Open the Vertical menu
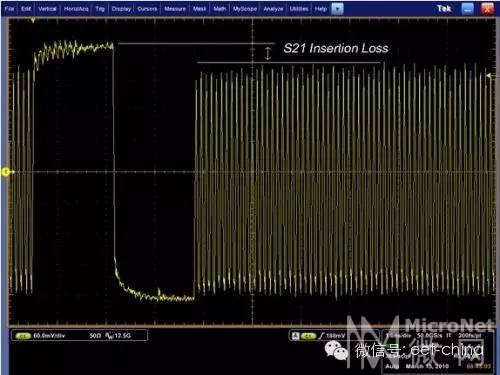The image size is (500, 375). 47,9
